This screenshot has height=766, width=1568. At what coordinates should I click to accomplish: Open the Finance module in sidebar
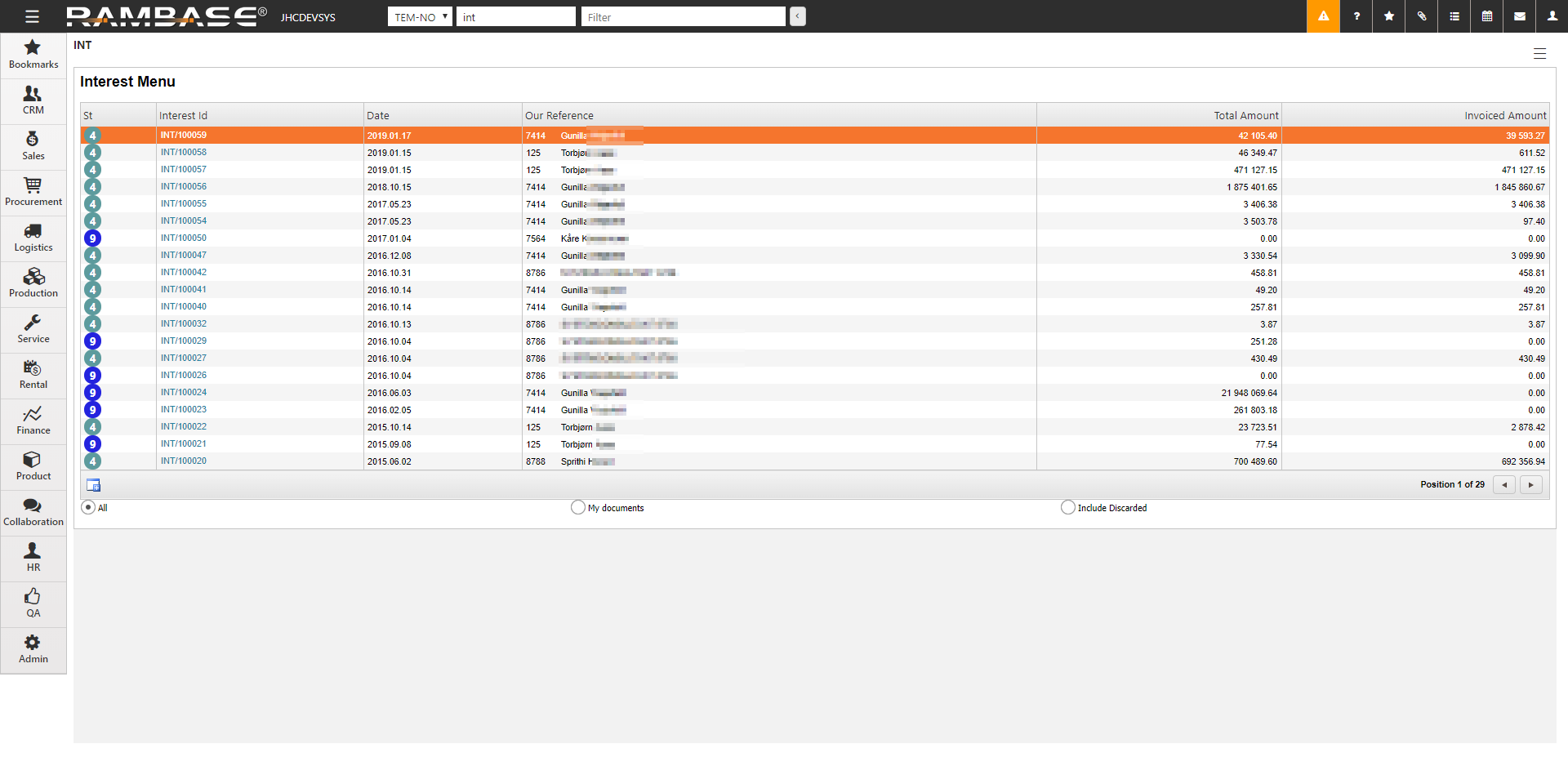tap(33, 421)
